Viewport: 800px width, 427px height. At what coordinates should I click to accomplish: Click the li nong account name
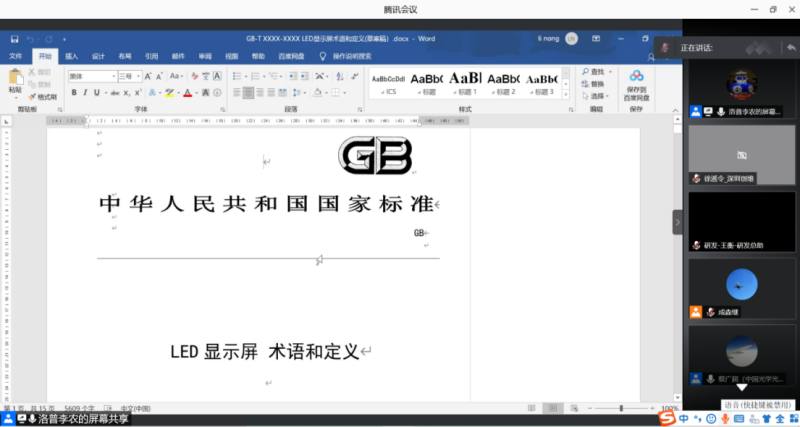(x=548, y=39)
